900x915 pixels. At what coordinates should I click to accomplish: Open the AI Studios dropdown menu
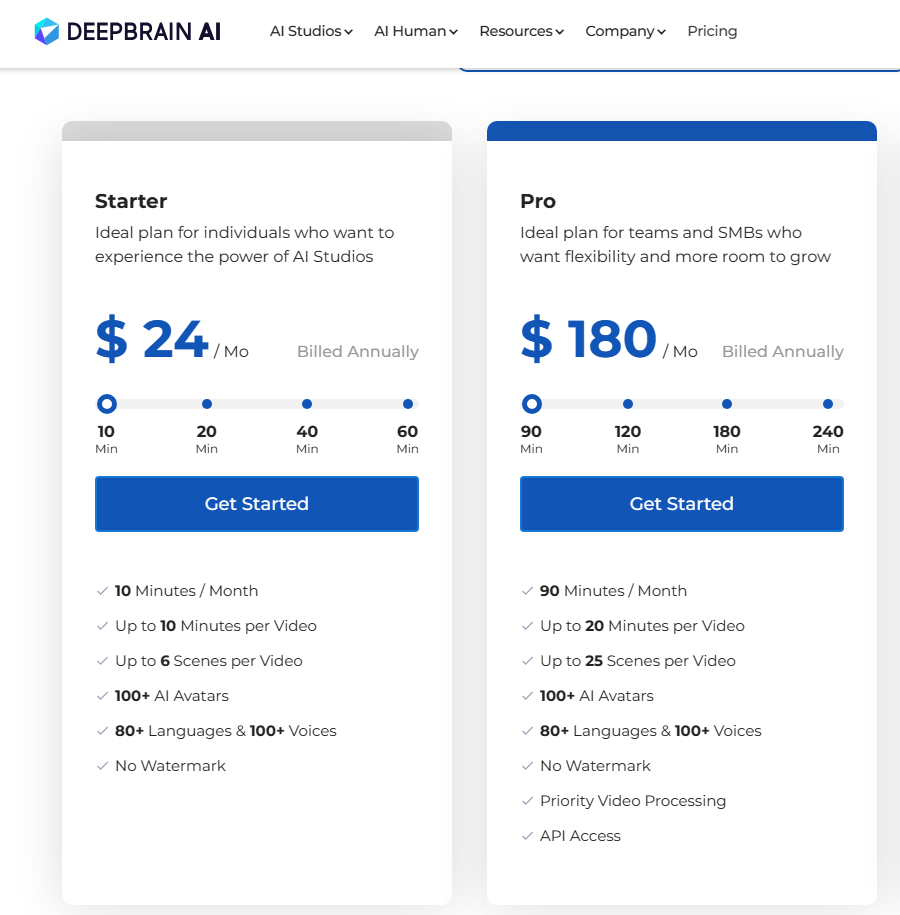[311, 31]
